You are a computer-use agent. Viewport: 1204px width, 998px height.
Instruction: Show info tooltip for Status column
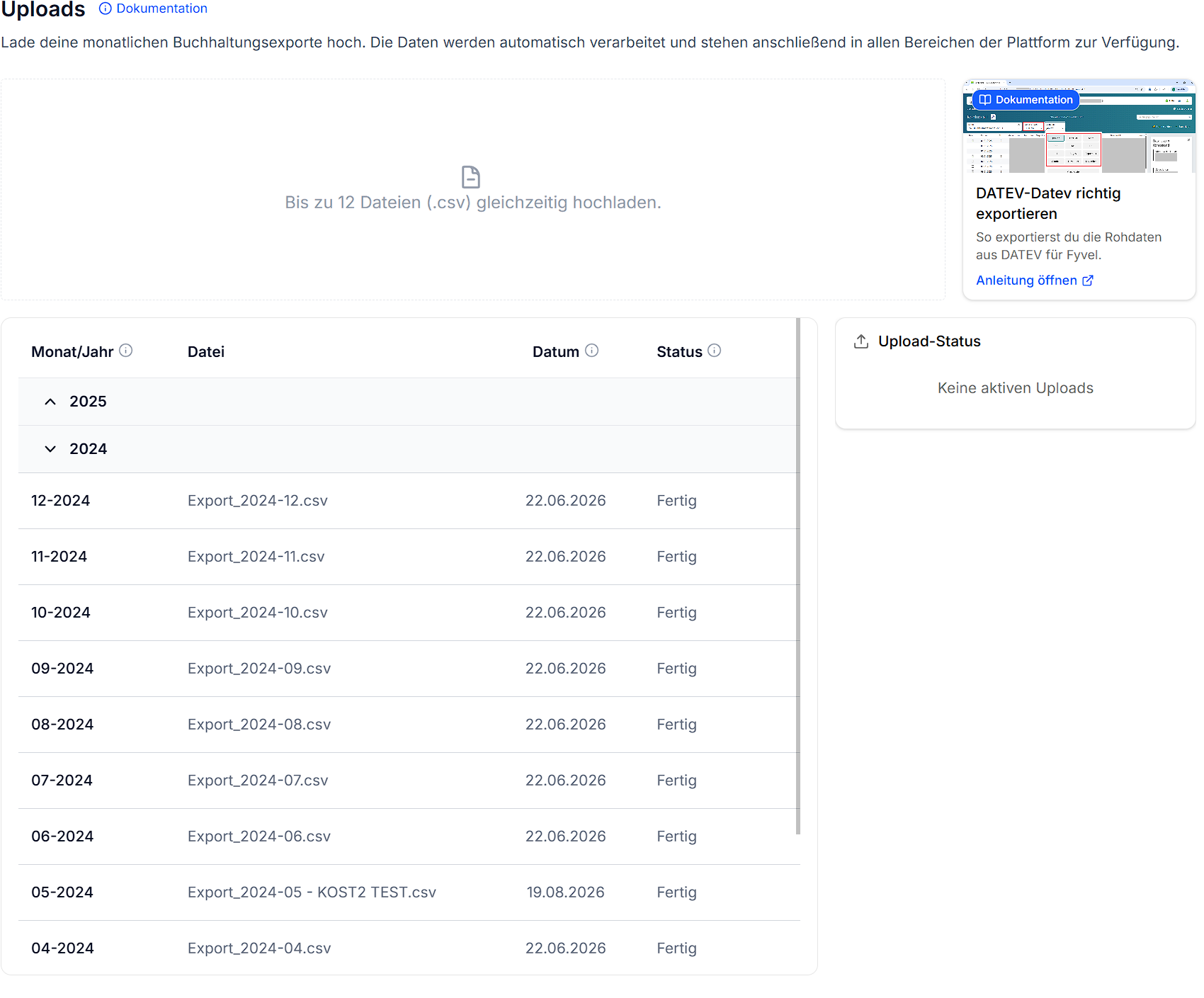coord(715,351)
